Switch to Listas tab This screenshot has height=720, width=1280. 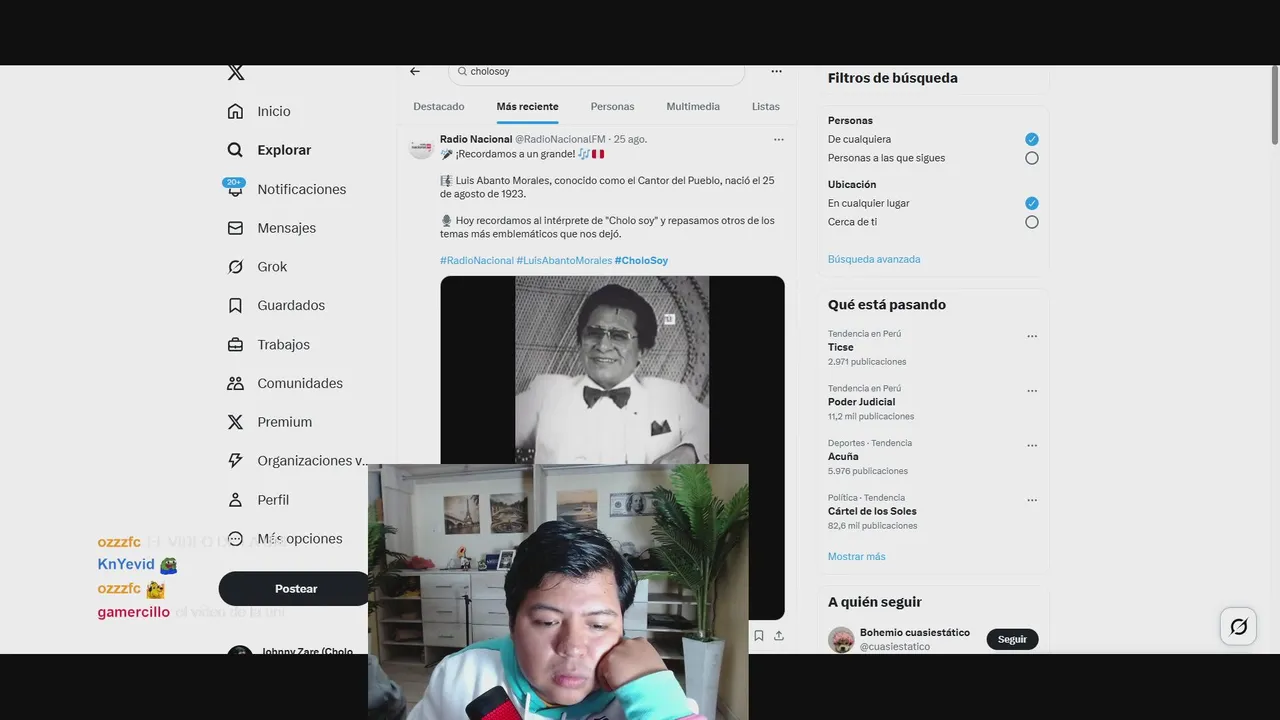(766, 106)
